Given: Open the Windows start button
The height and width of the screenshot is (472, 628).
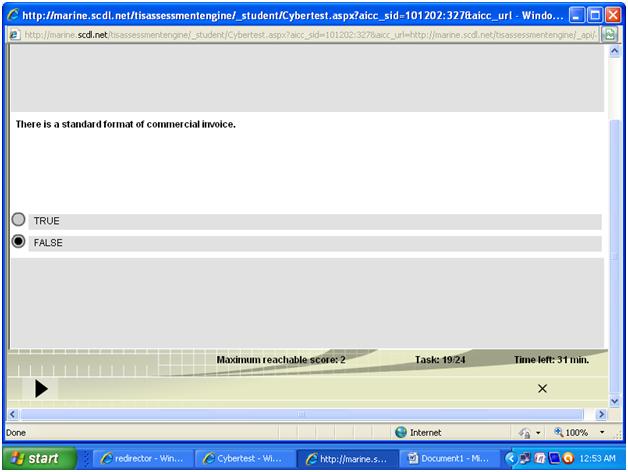Looking at the screenshot, I should (x=39, y=458).
